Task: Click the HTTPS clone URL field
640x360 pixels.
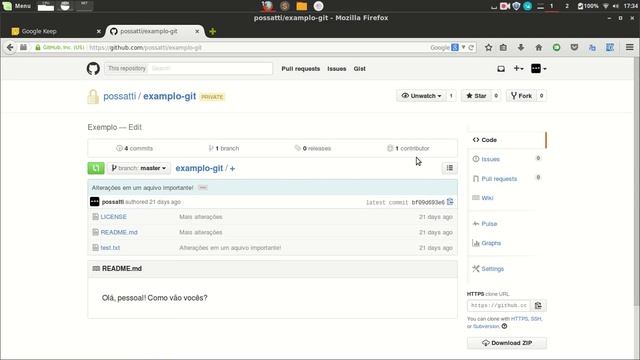Action: pyautogui.click(x=498, y=305)
